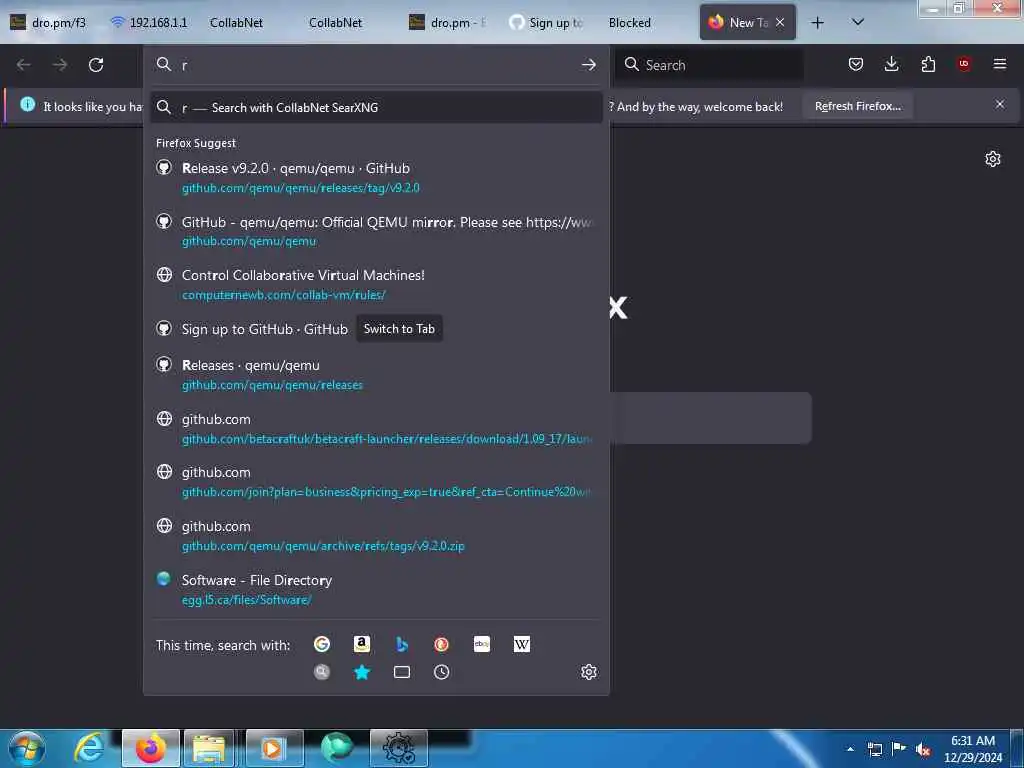Search bookmarks using the blue star icon
1024x768 pixels.
point(362,672)
